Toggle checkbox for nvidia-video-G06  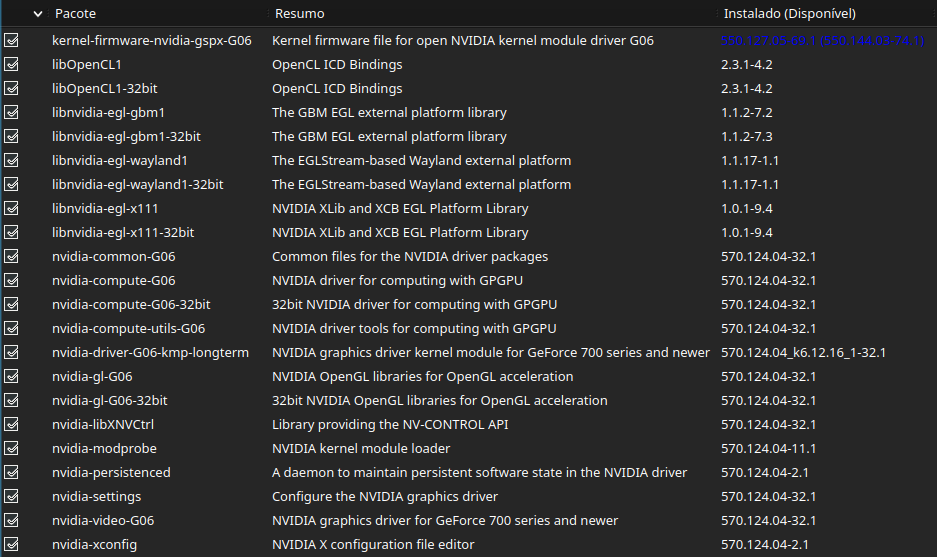click(11, 520)
